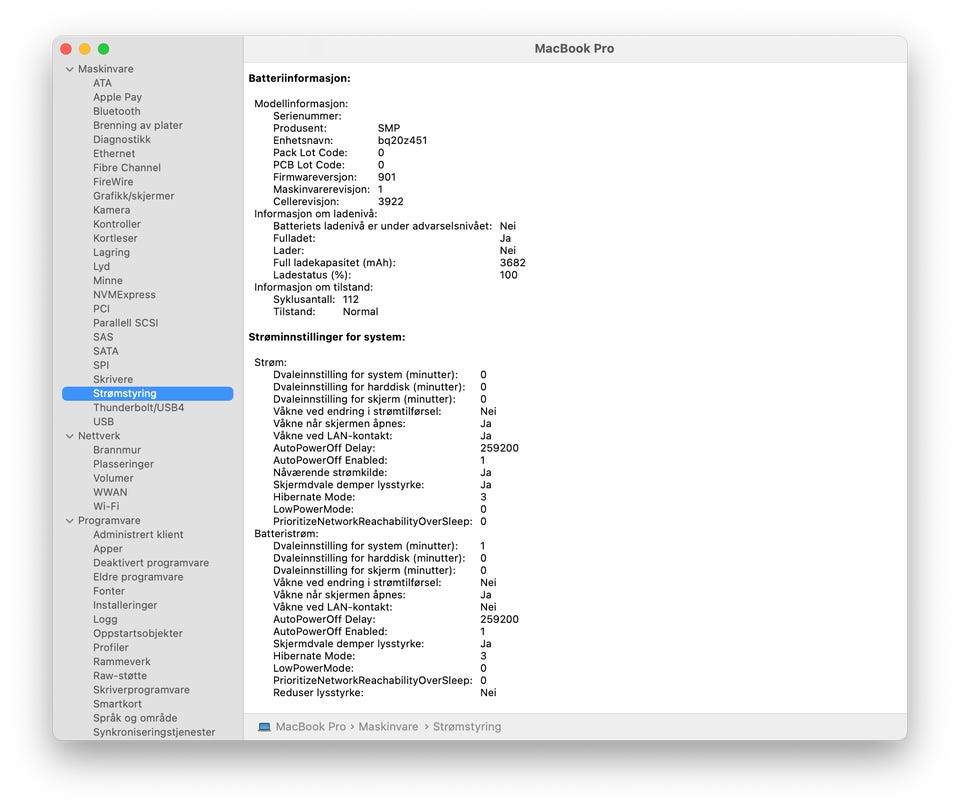Show WWAN information
This screenshot has height=810, width=960.
(x=110, y=492)
